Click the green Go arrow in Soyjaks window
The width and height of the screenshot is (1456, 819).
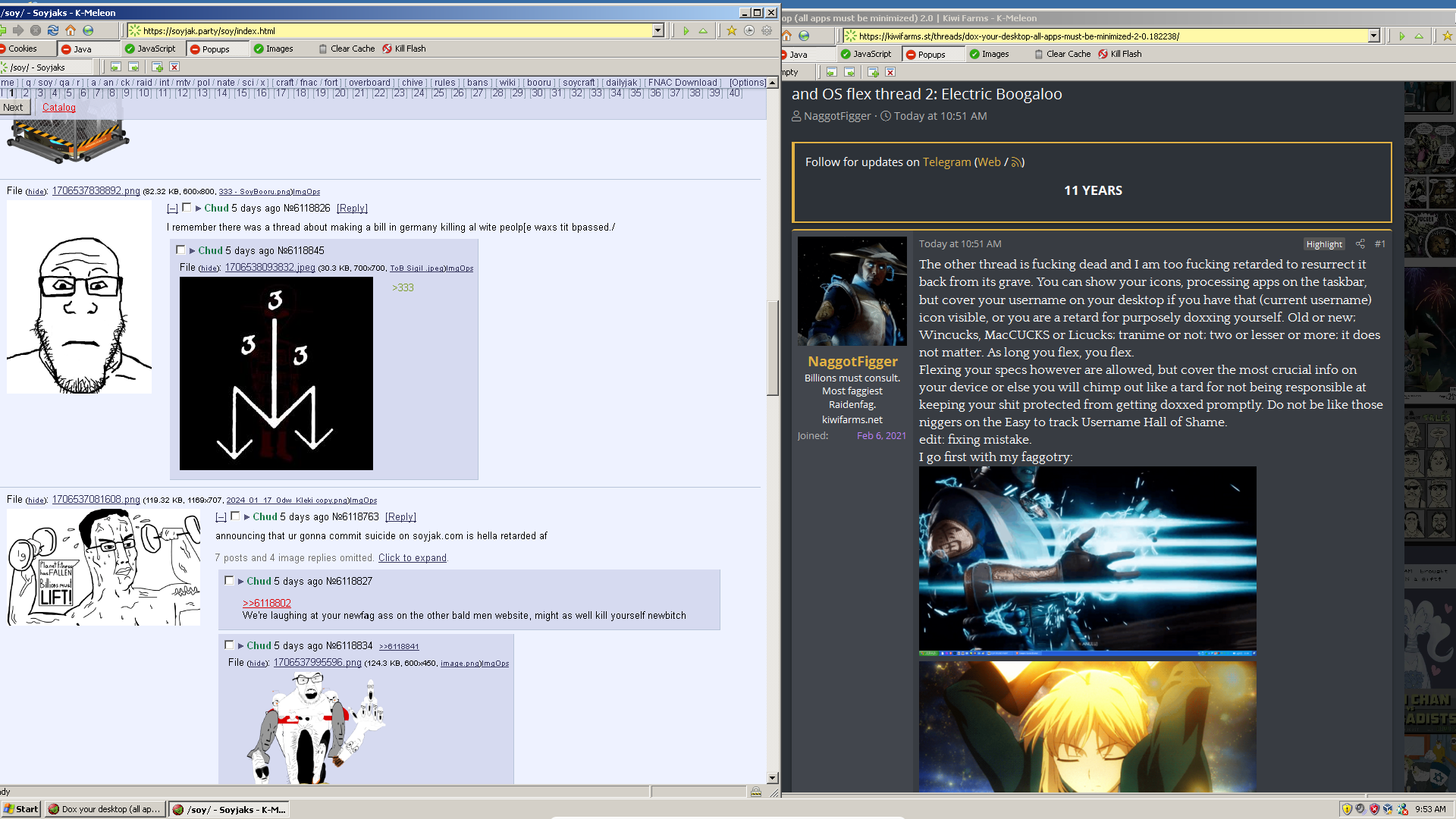686,30
